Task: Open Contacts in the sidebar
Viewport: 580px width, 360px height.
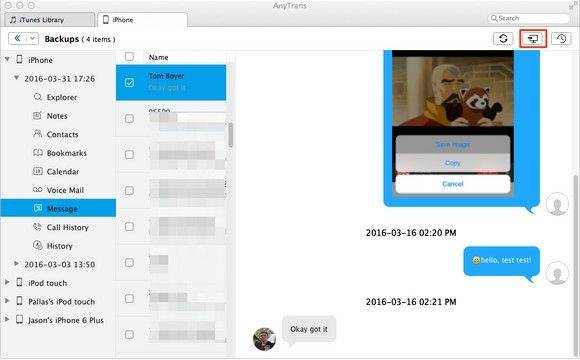Action: tap(62, 134)
